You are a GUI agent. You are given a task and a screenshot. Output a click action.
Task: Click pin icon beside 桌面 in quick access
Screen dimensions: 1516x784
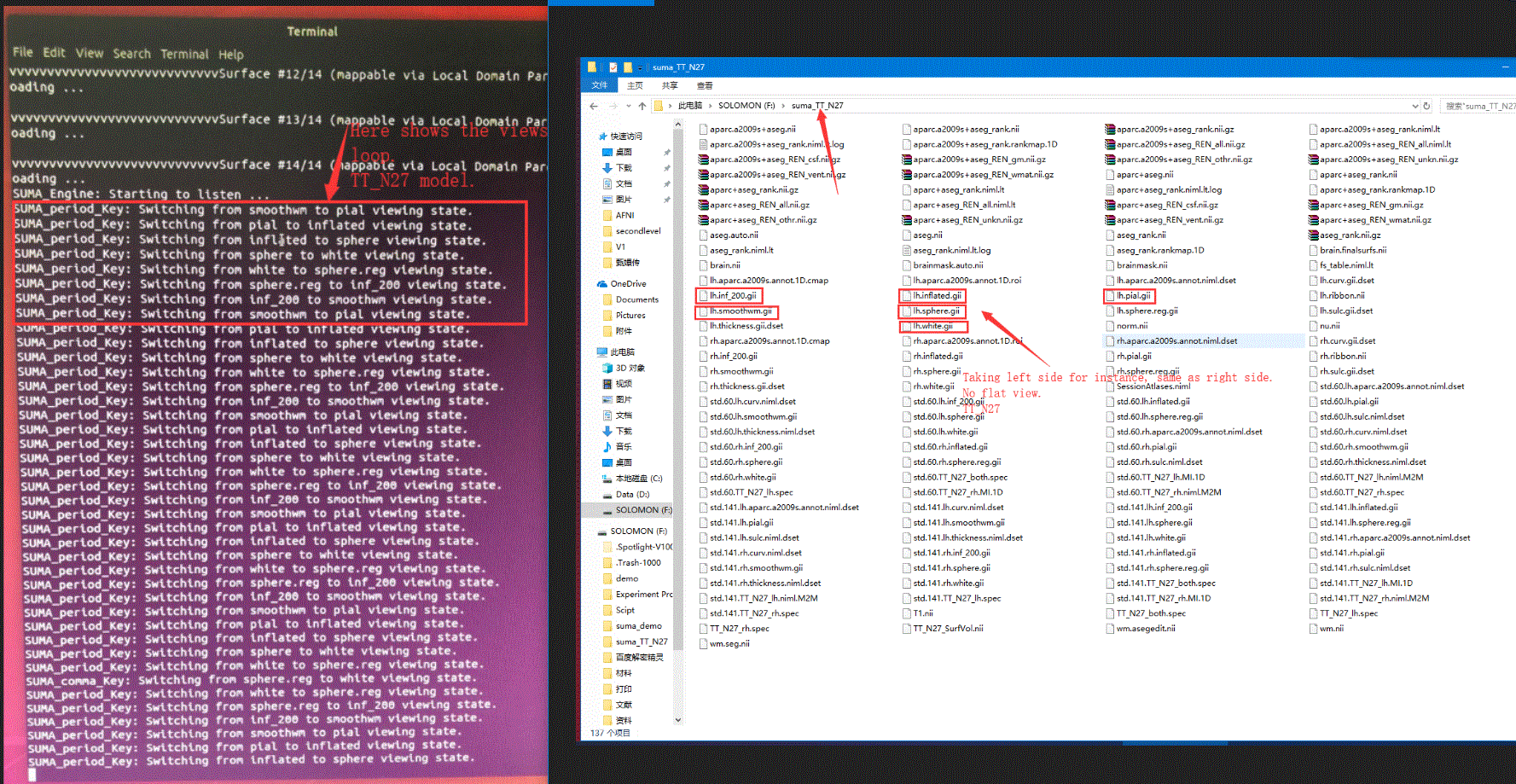point(666,153)
